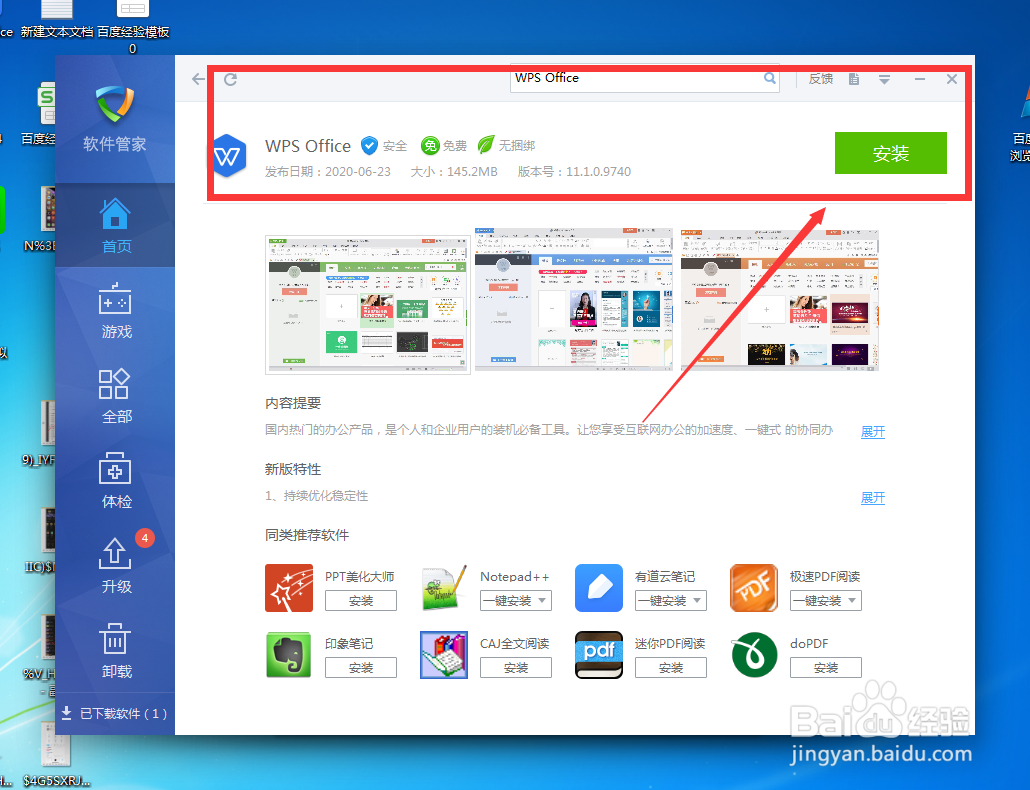Click the search magnifier icon
The width and height of the screenshot is (1030, 790).
tap(769, 79)
